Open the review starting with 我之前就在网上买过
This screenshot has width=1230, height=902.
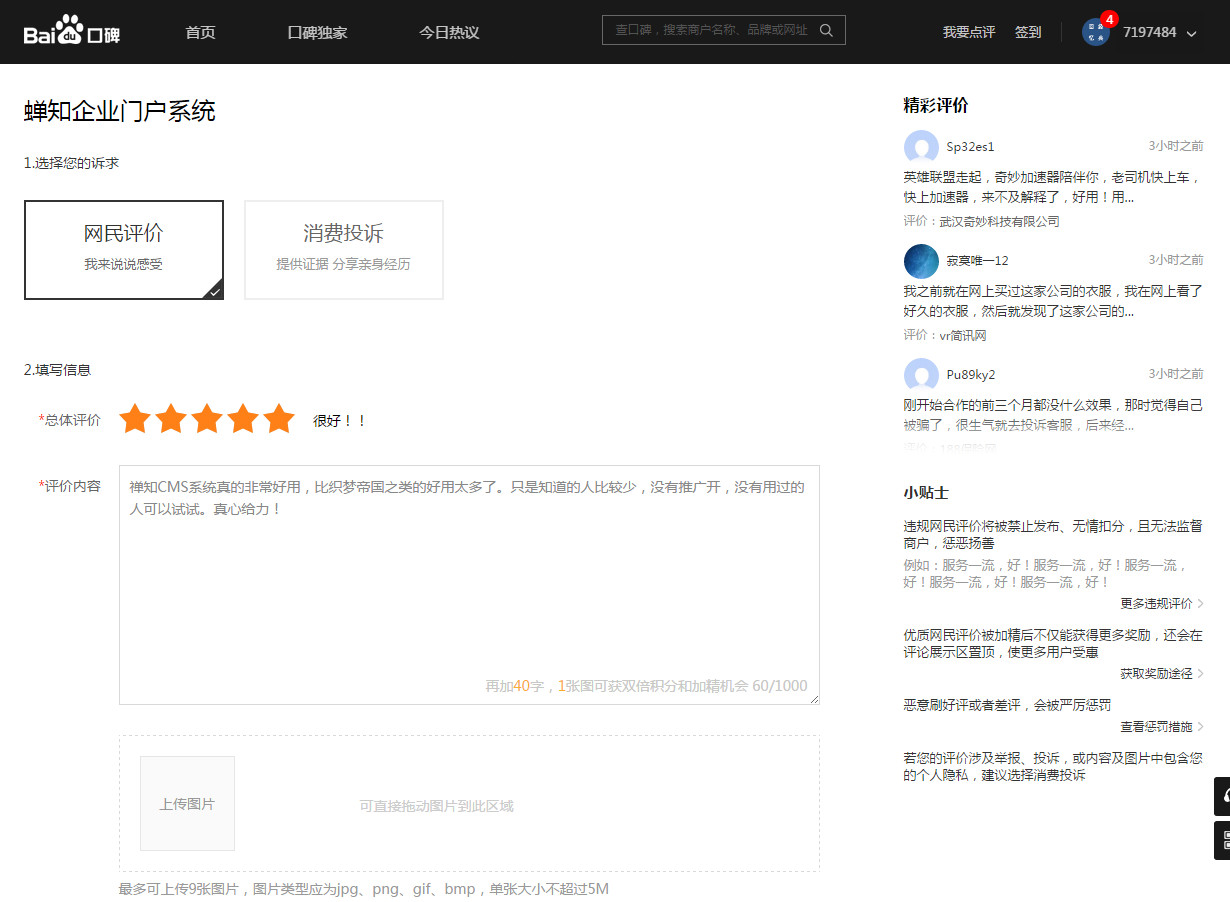point(1052,301)
